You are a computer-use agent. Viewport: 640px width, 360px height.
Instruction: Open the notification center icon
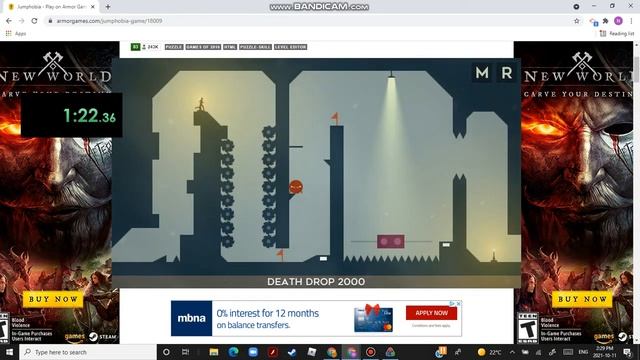tap(627, 352)
